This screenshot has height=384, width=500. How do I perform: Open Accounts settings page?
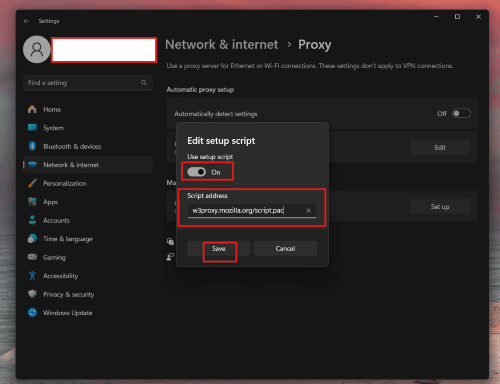pyautogui.click(x=88, y=220)
